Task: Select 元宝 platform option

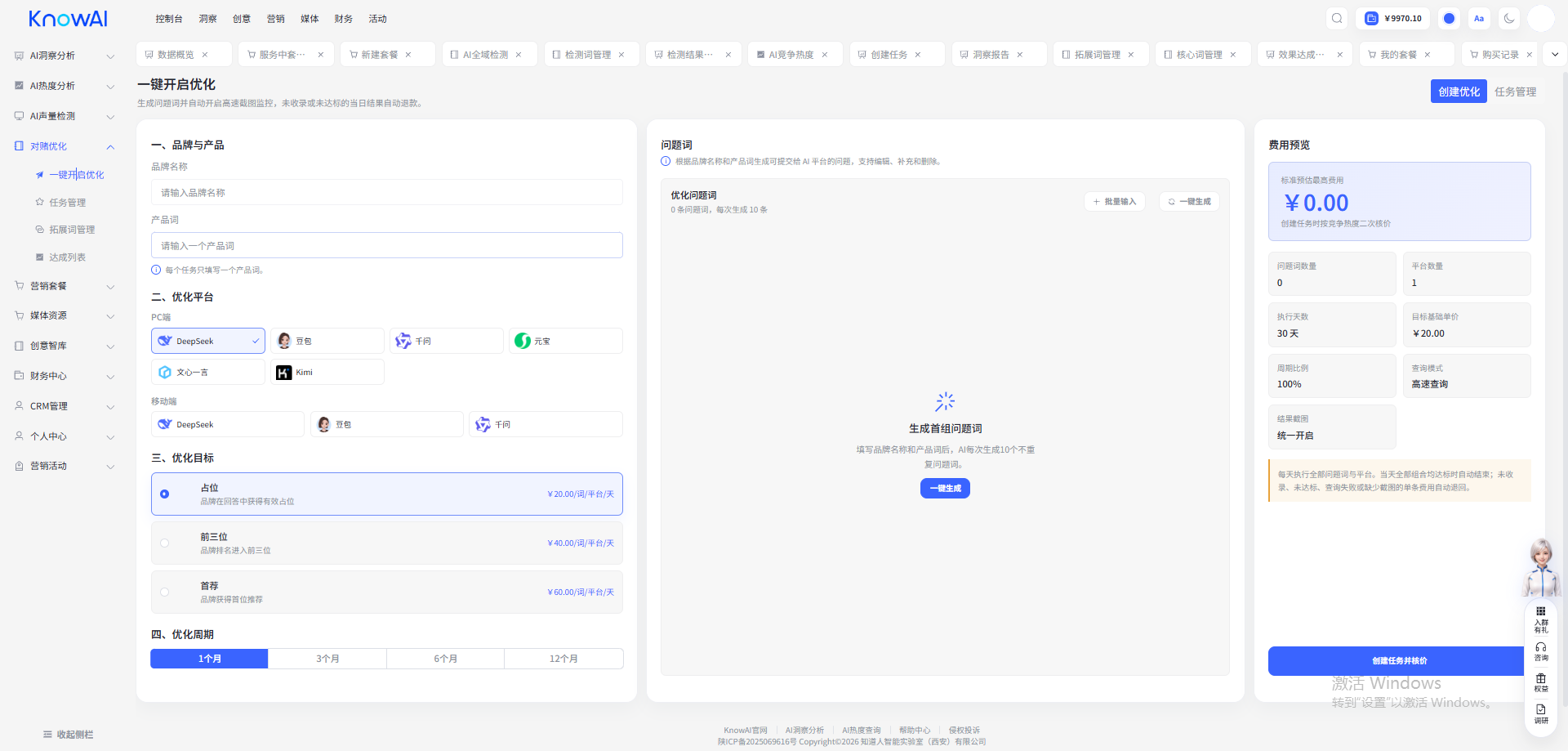Action: [x=566, y=341]
